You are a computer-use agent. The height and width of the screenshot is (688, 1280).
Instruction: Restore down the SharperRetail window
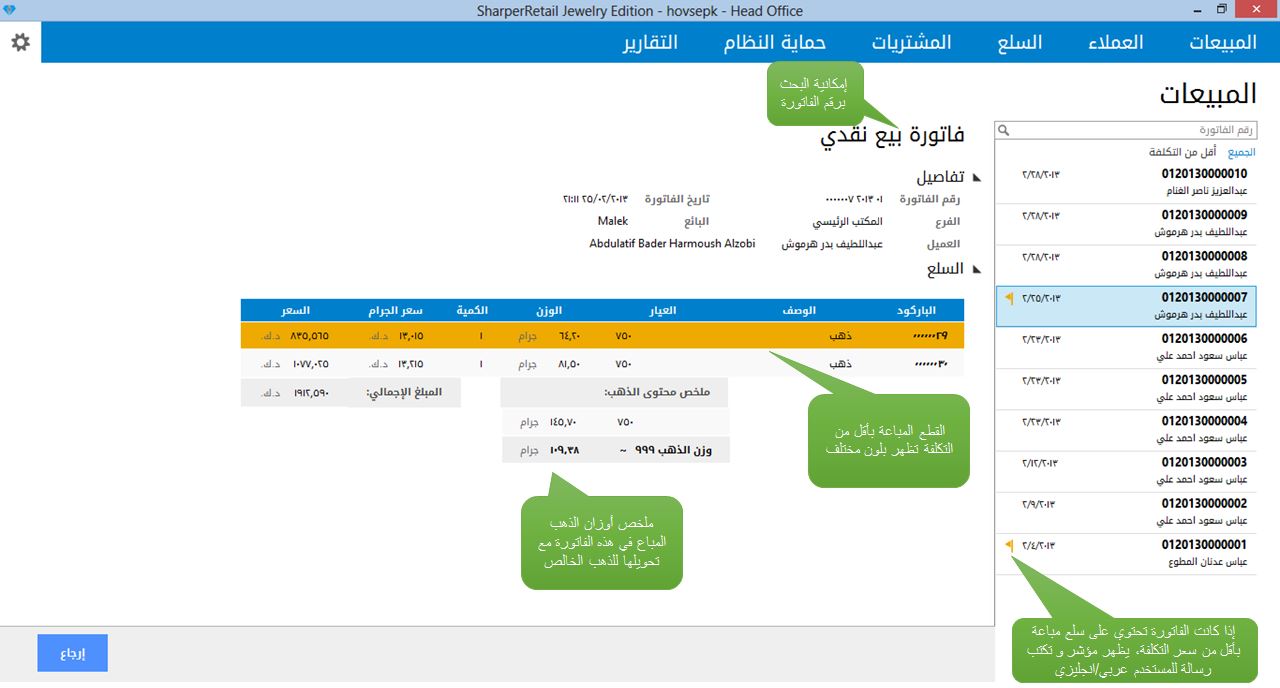click(x=1221, y=9)
